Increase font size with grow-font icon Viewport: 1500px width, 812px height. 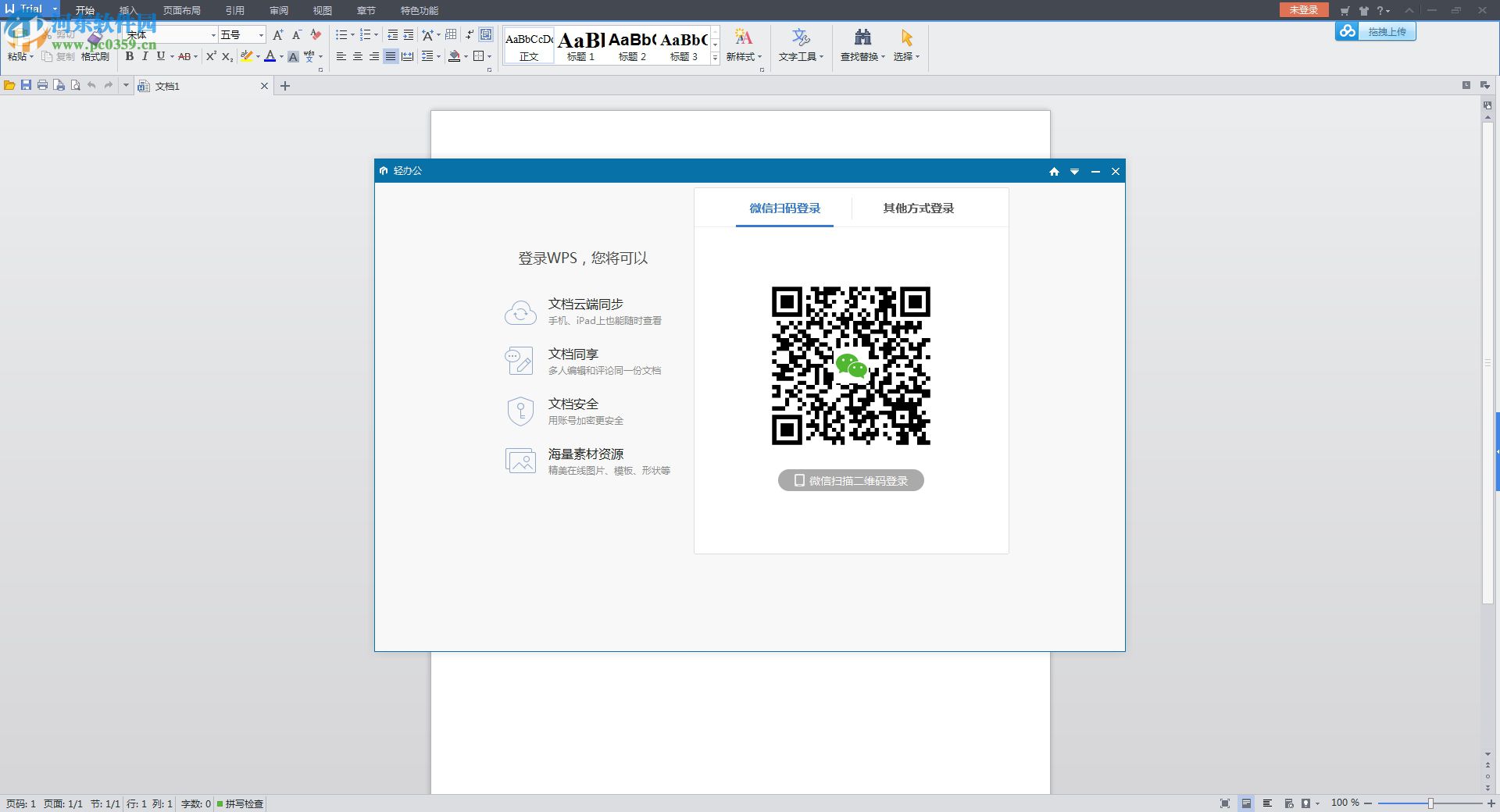coord(278,35)
